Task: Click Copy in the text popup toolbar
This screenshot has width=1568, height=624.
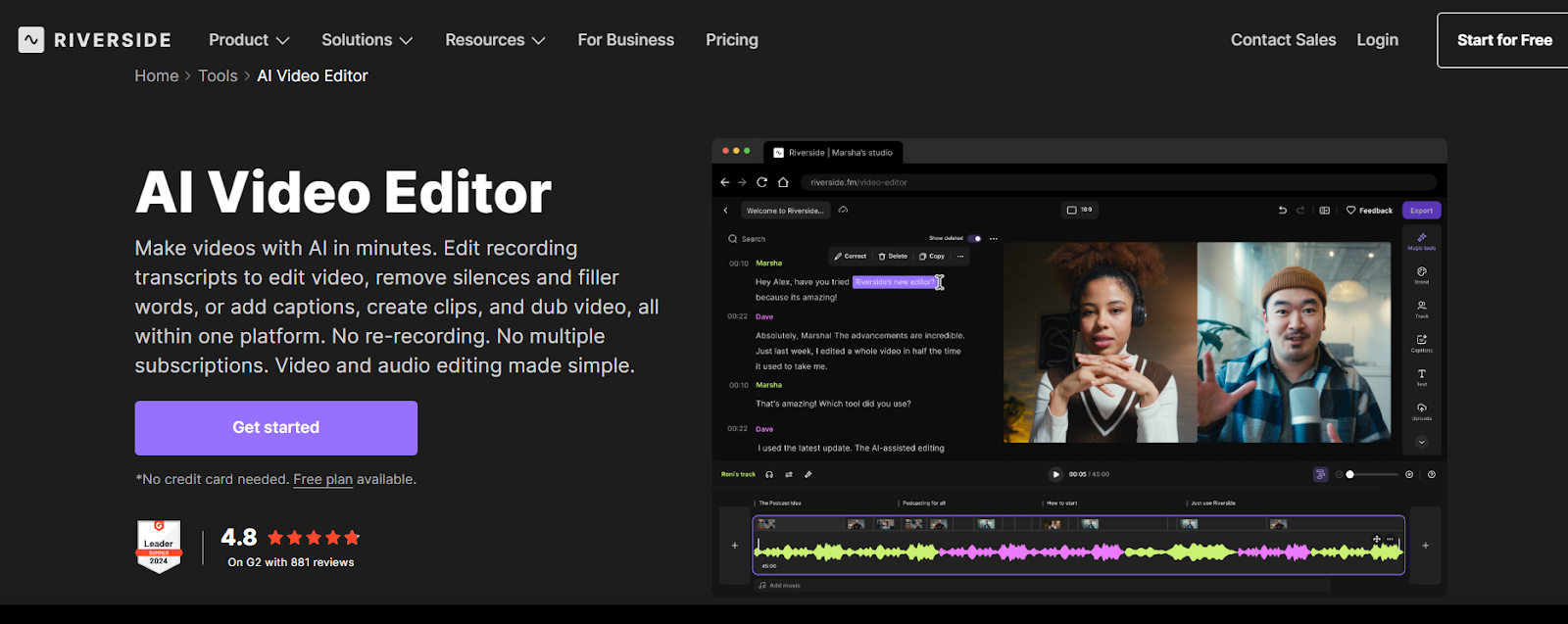Action: point(932,257)
